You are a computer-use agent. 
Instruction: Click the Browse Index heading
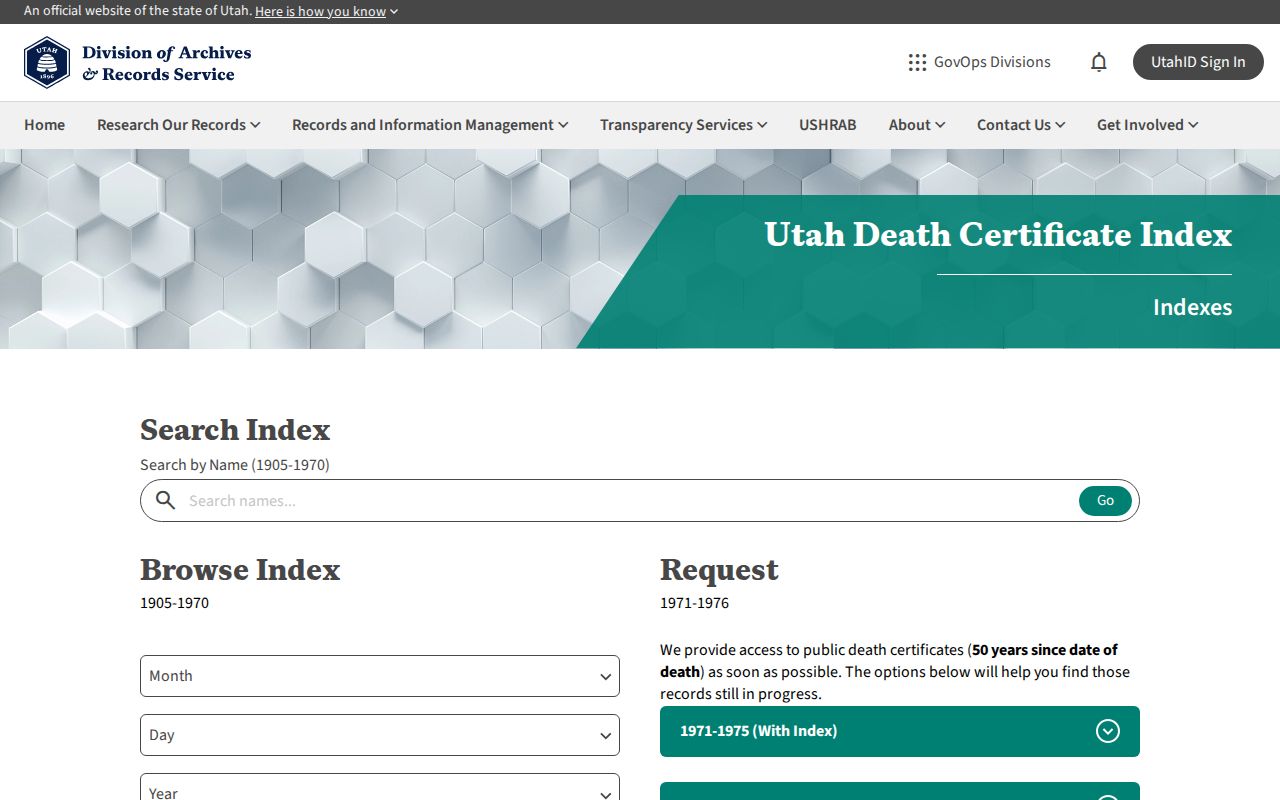pos(240,569)
